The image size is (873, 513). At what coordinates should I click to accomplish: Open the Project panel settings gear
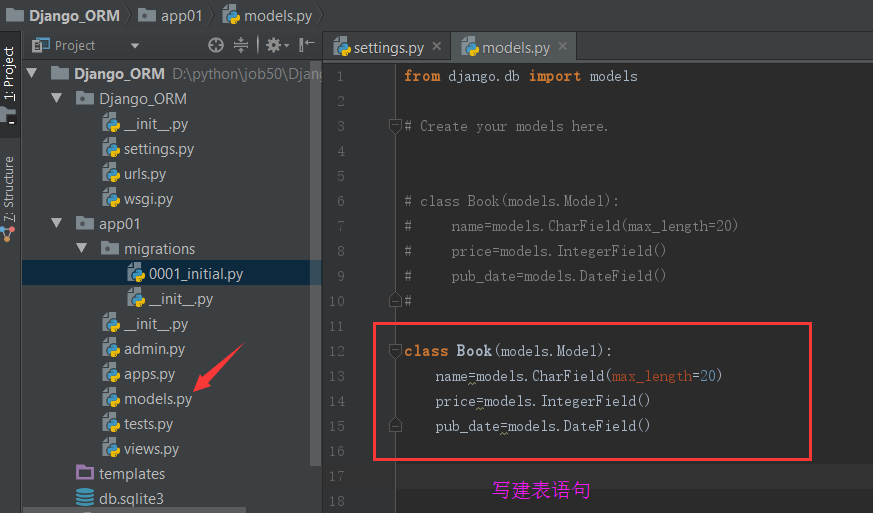tap(277, 45)
